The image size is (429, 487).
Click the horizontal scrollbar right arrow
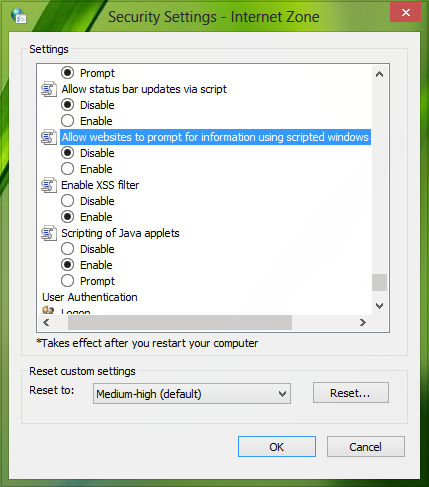pos(363,322)
